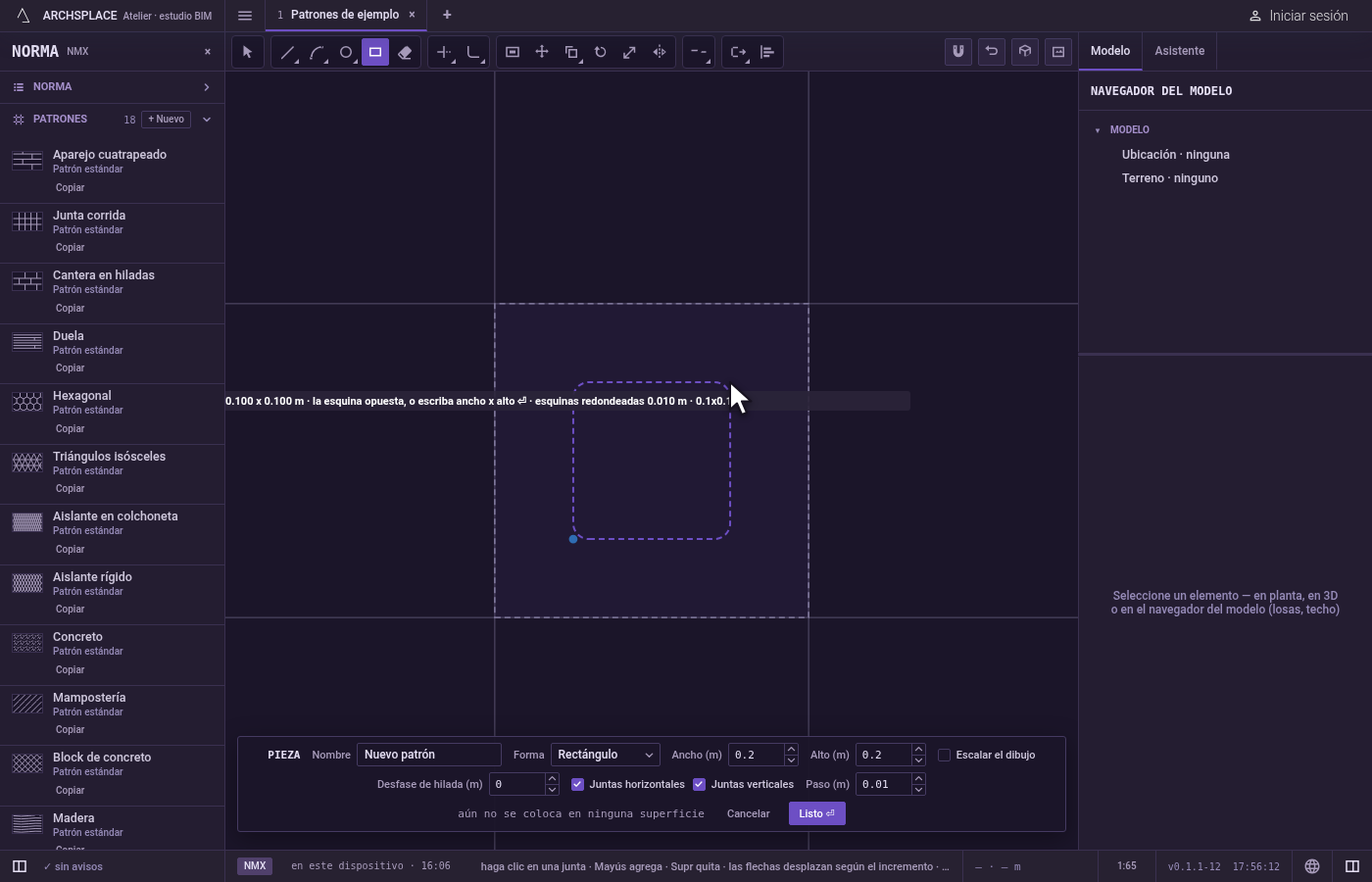Open the hamburger menu
Screen dimensions: 1372x882
(x=245, y=16)
